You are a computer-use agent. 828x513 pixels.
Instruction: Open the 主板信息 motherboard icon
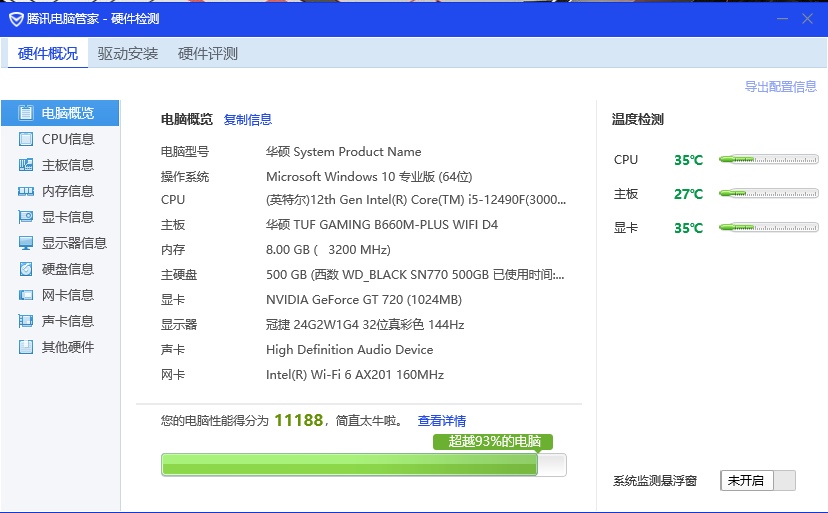[25, 165]
